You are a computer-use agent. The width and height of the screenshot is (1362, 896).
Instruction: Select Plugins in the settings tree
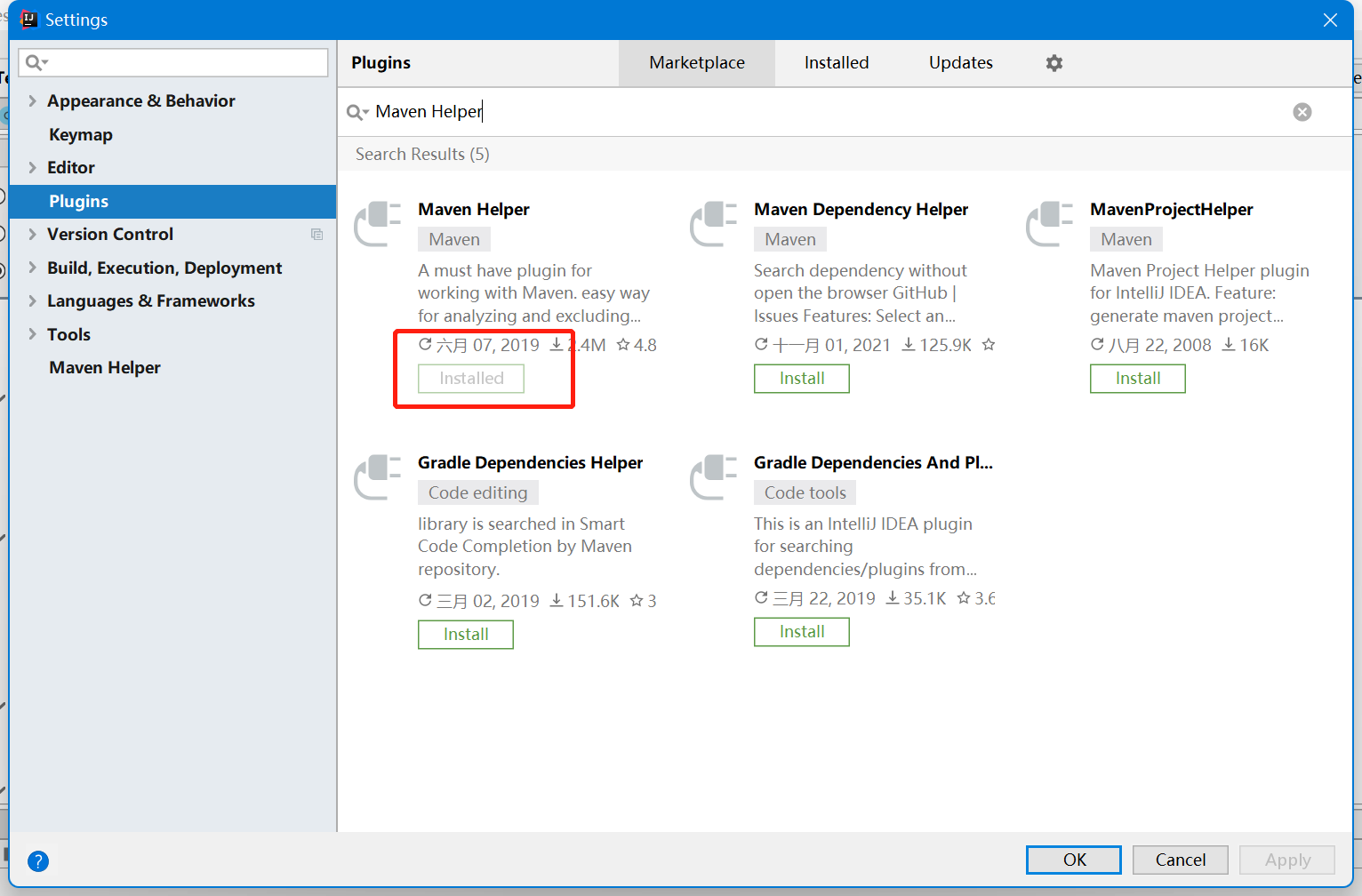[172, 202]
